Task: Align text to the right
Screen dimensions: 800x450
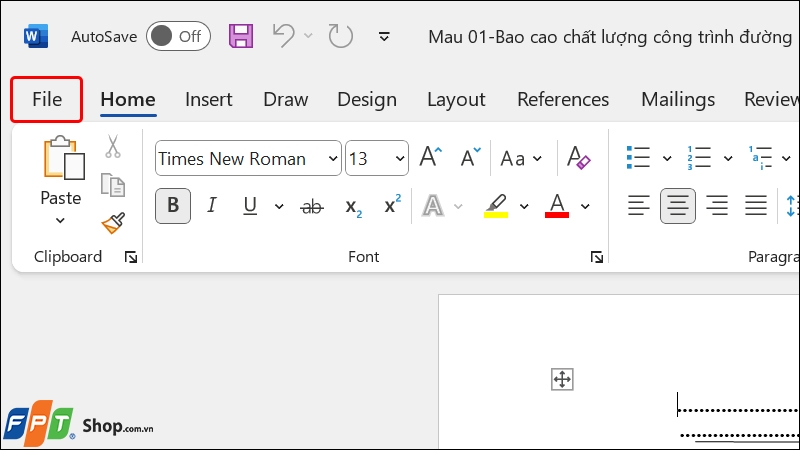Action: tap(717, 206)
